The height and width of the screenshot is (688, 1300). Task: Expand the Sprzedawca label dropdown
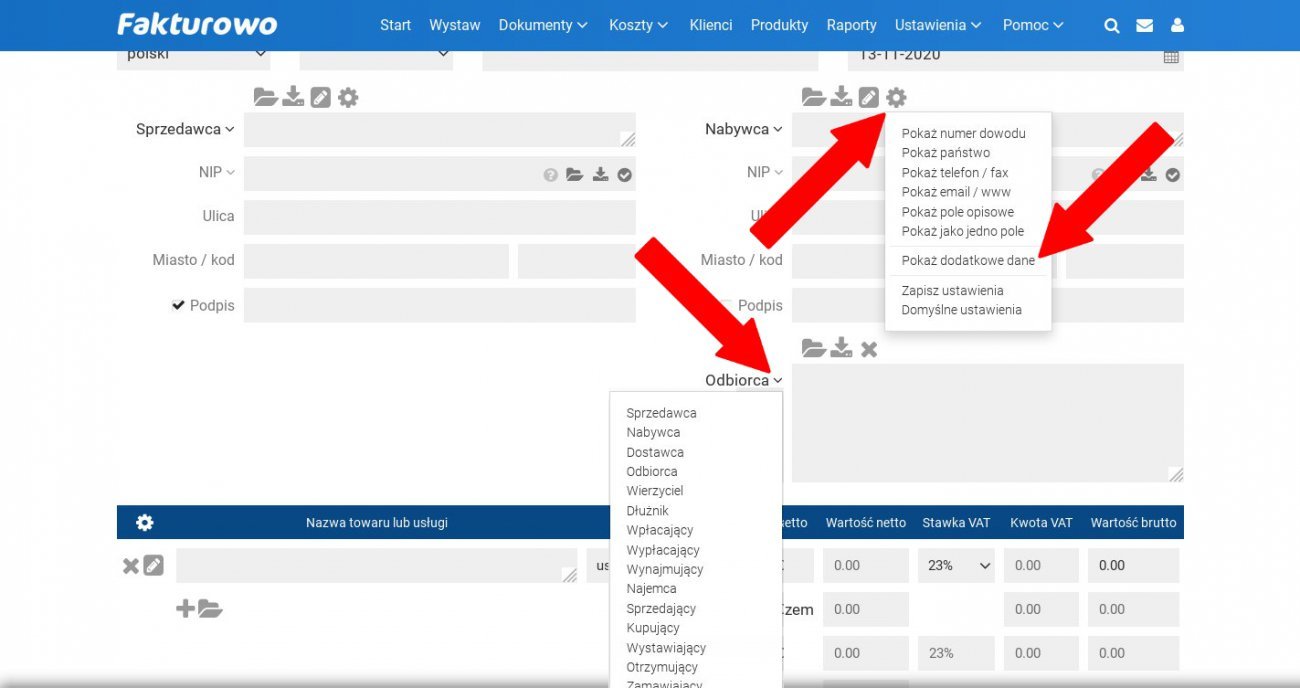click(x=185, y=129)
